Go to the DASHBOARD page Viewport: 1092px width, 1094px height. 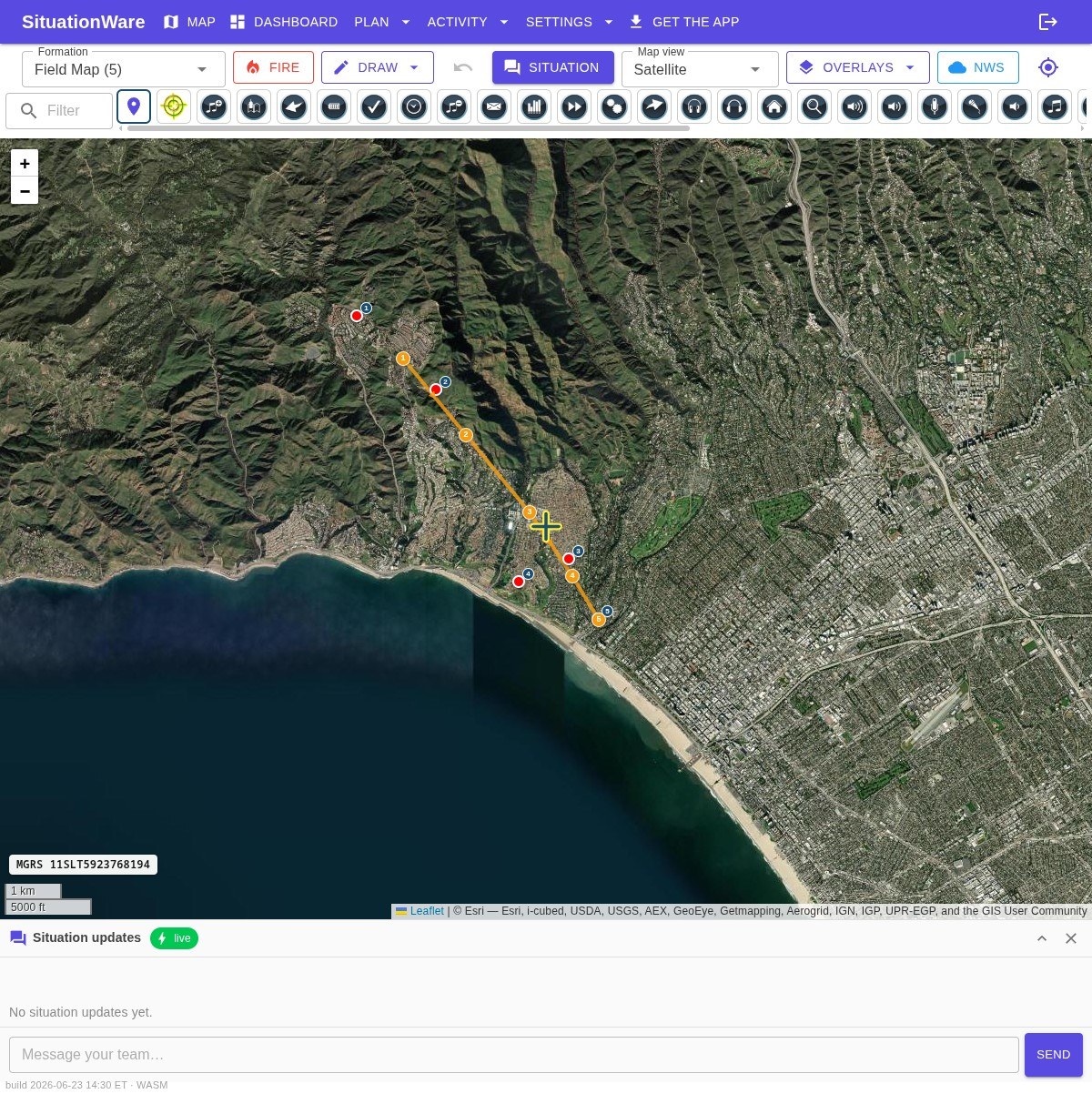(x=284, y=22)
